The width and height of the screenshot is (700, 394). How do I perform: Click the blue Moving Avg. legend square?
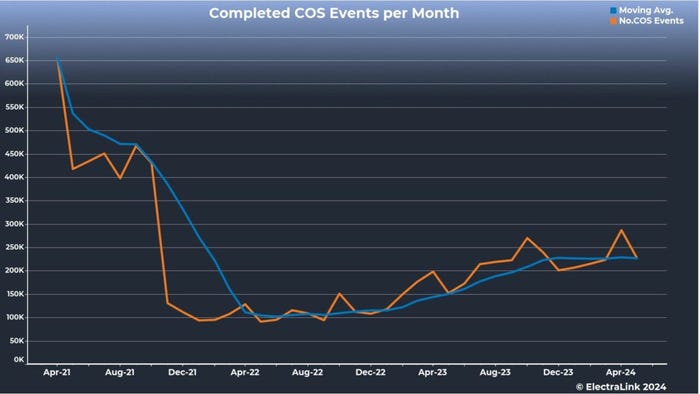pos(614,10)
